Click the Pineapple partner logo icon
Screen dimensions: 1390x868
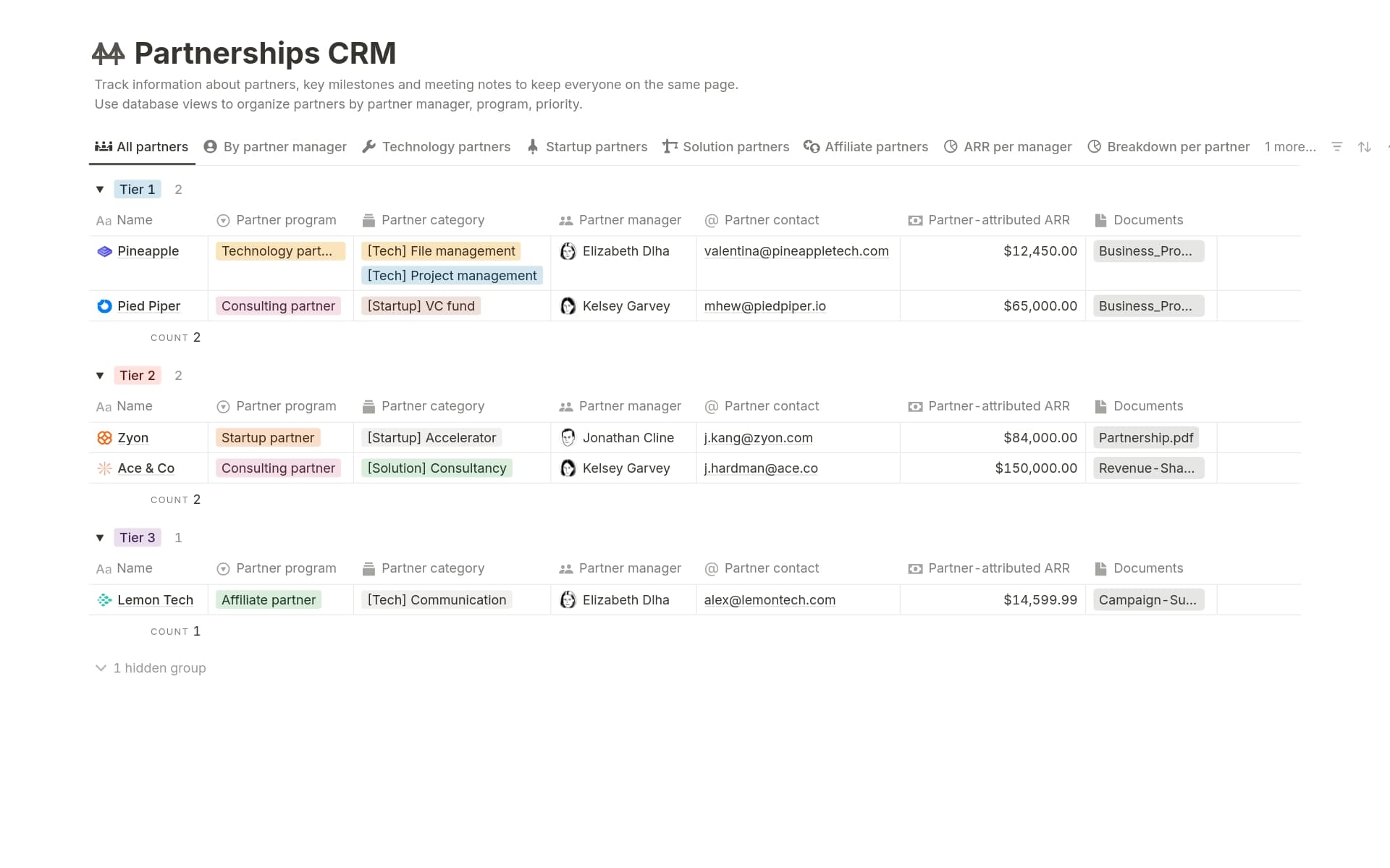click(x=104, y=251)
